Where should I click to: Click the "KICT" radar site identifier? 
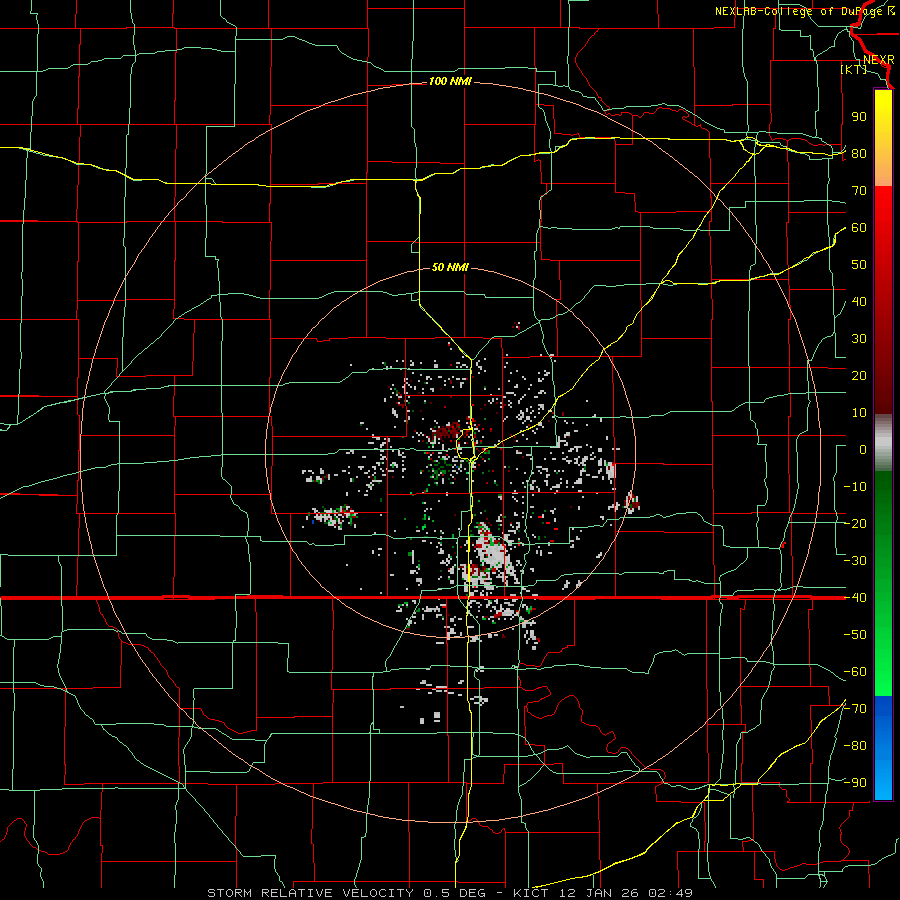530,893
